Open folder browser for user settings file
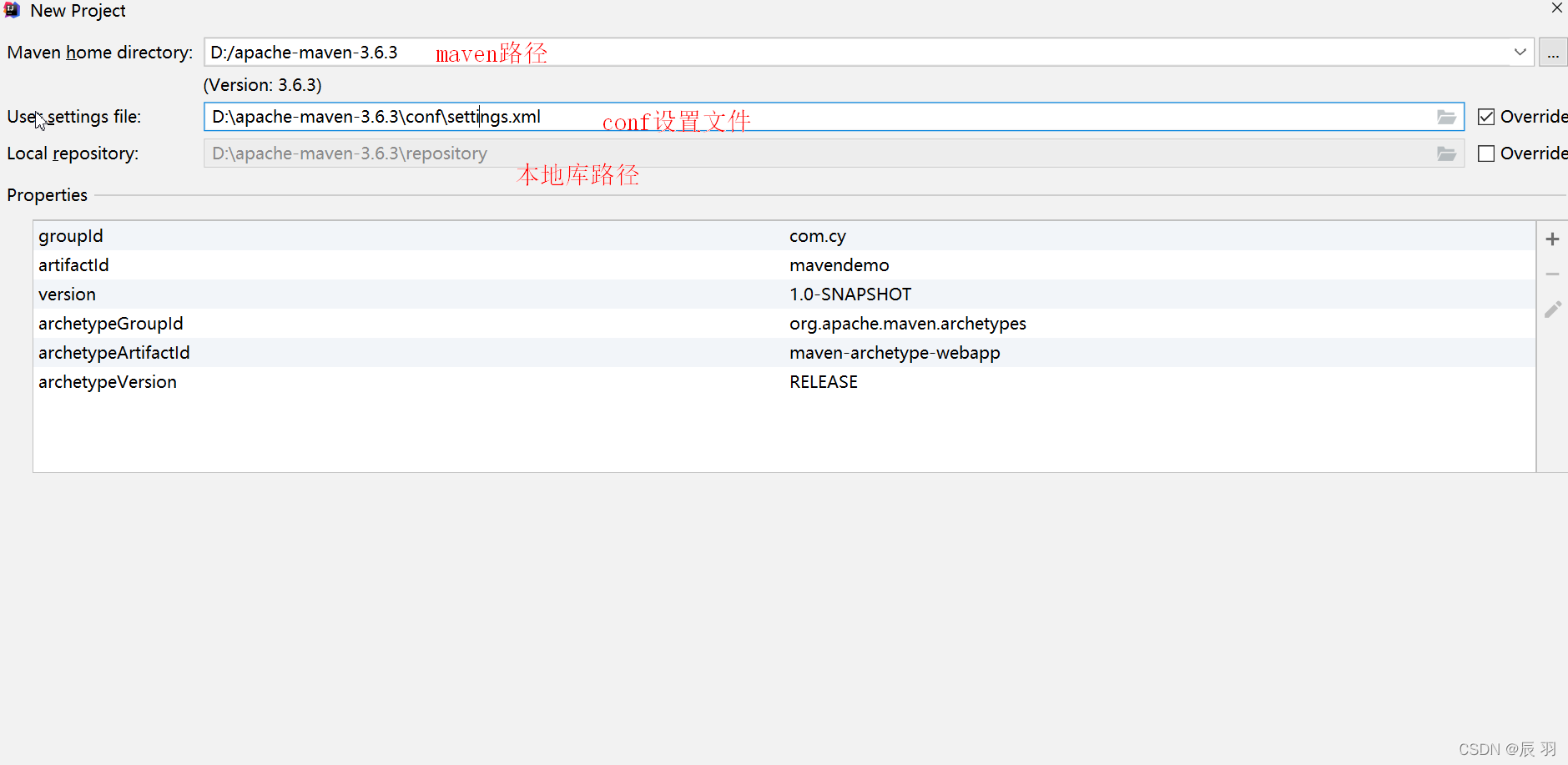1568x765 pixels. 1446,117
